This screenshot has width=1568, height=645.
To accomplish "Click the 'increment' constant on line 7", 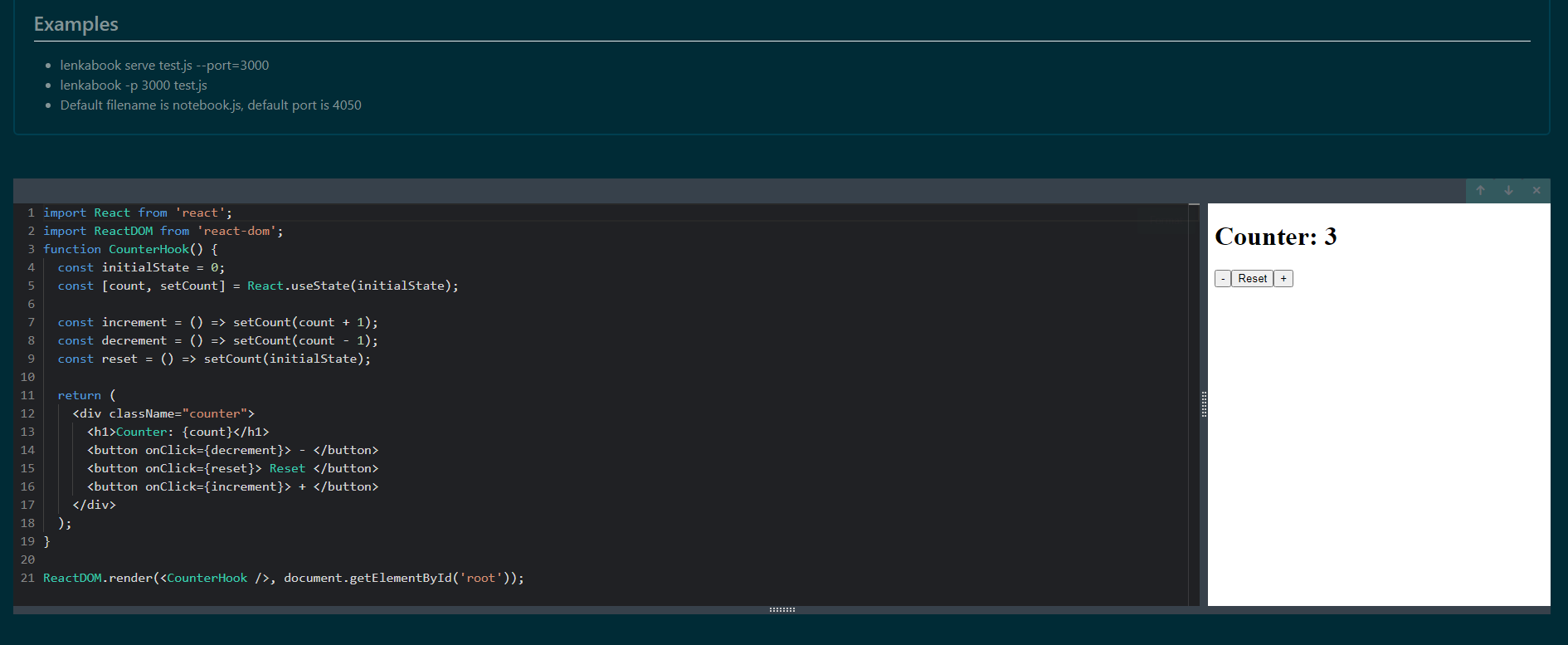I will click(x=134, y=322).
